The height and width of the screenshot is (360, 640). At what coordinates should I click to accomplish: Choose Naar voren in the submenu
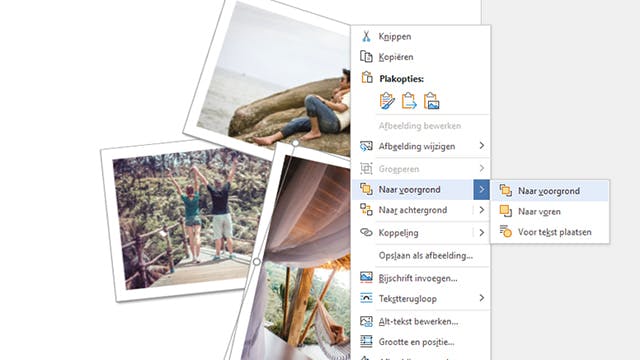pos(550,211)
